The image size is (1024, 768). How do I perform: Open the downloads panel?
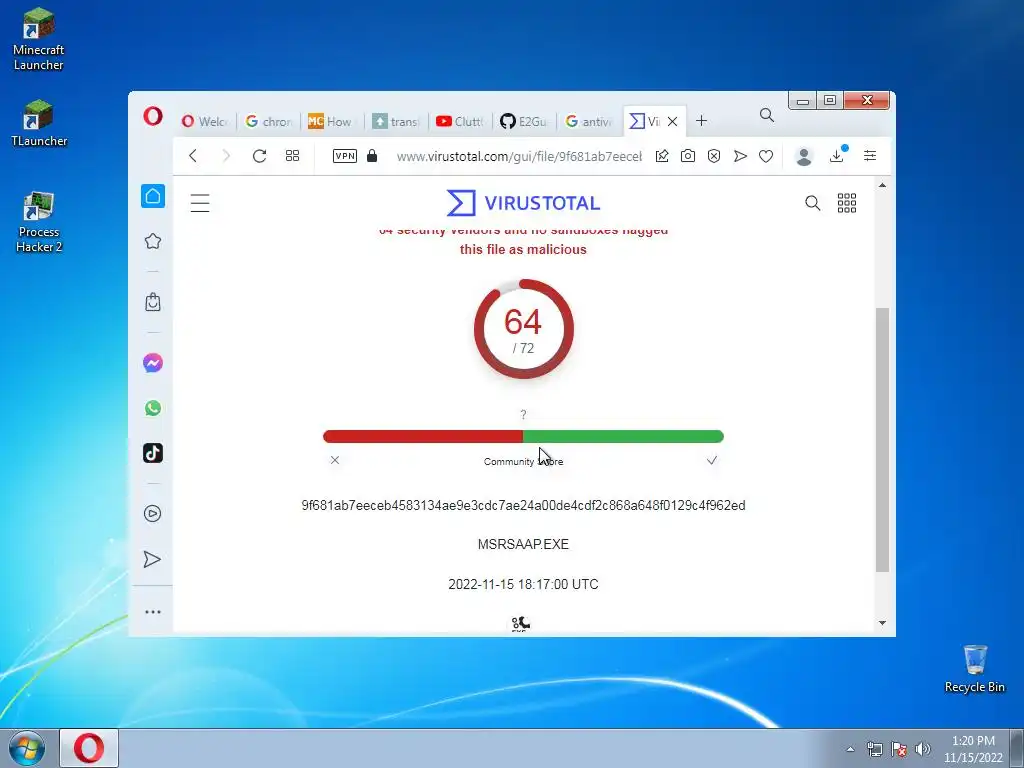837,155
